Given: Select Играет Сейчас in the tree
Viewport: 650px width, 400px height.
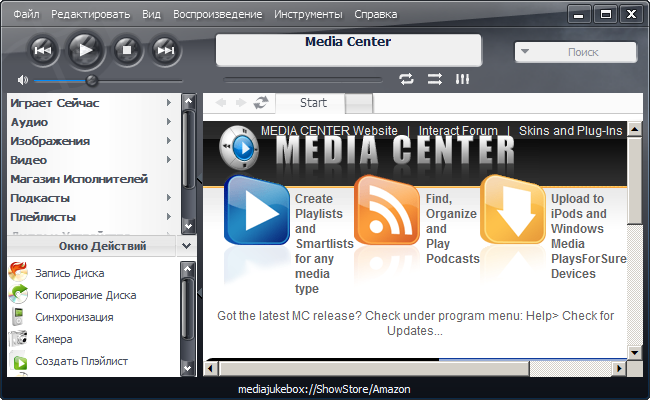Looking at the screenshot, I should click(x=55, y=103).
